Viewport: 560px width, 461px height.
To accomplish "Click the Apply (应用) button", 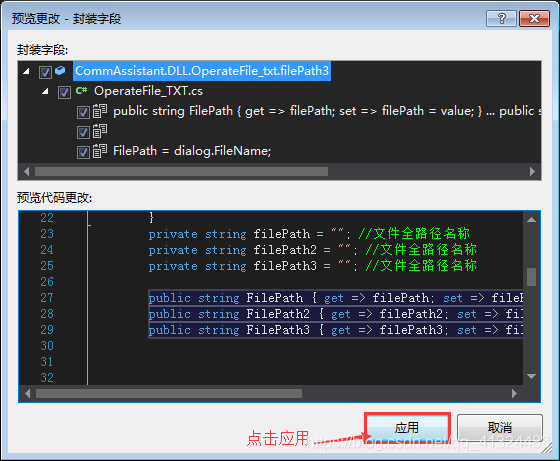I will tap(407, 427).
